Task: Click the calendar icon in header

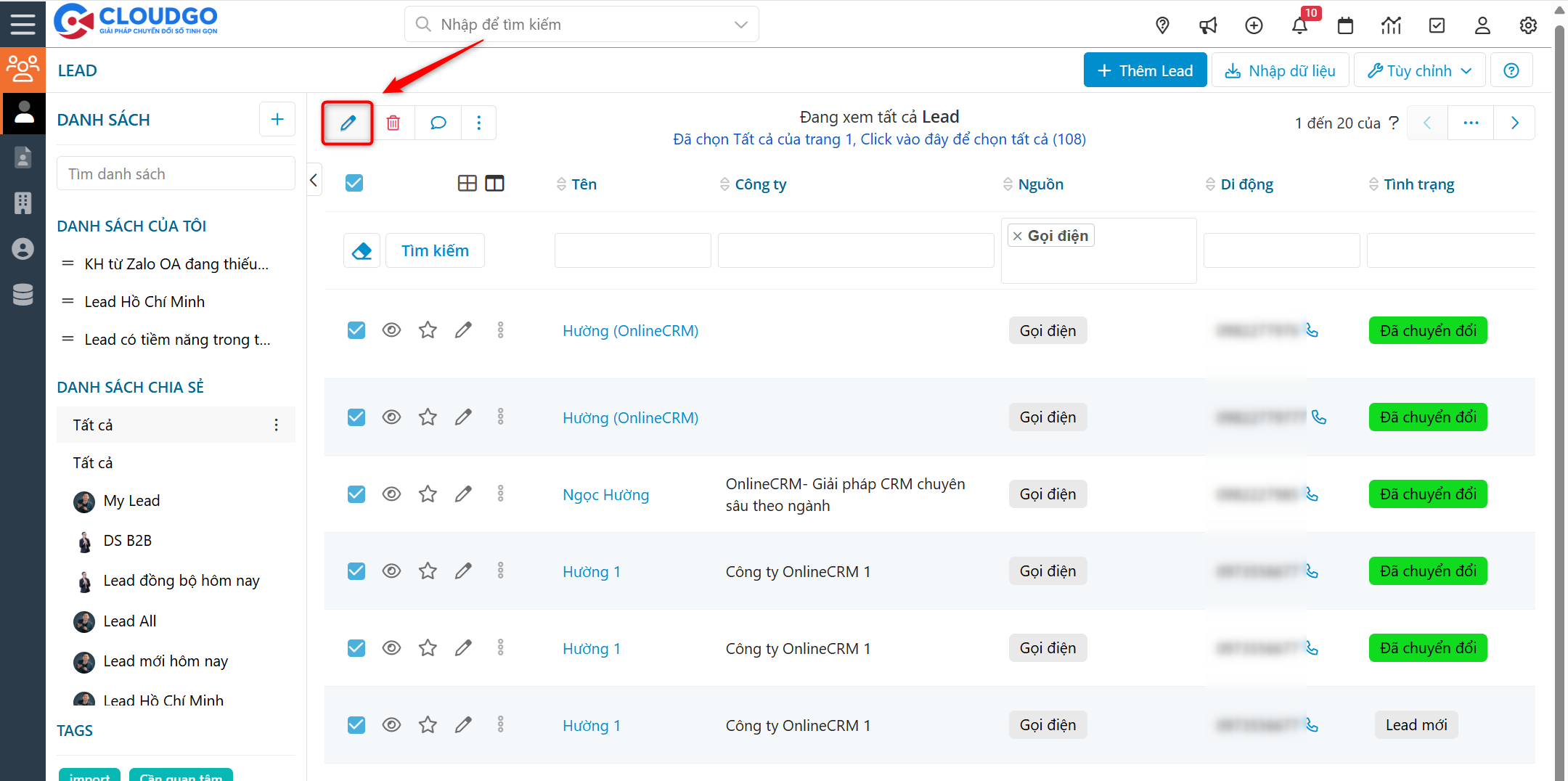Action: (x=1345, y=25)
